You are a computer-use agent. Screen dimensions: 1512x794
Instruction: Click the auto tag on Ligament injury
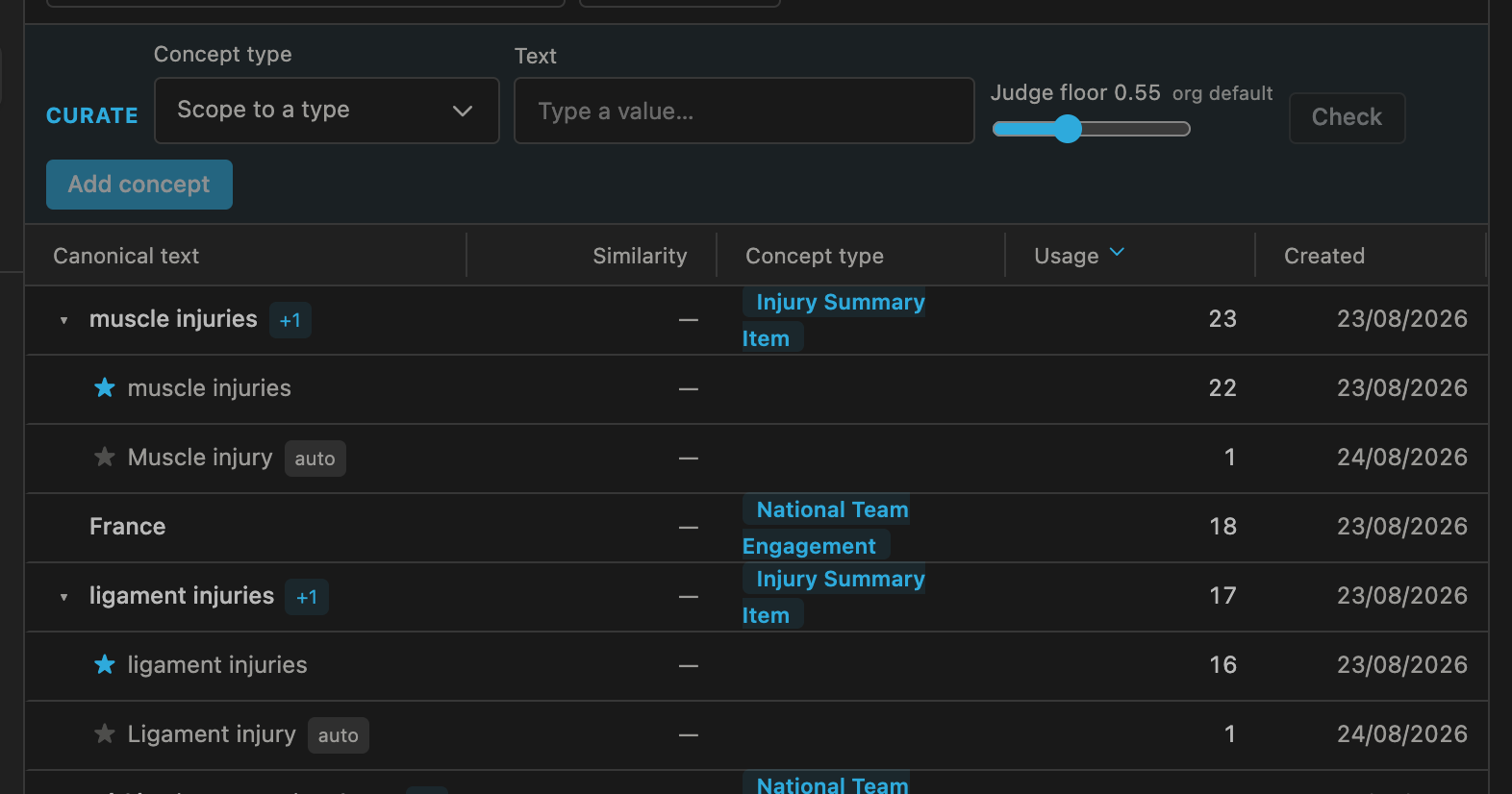click(x=339, y=735)
